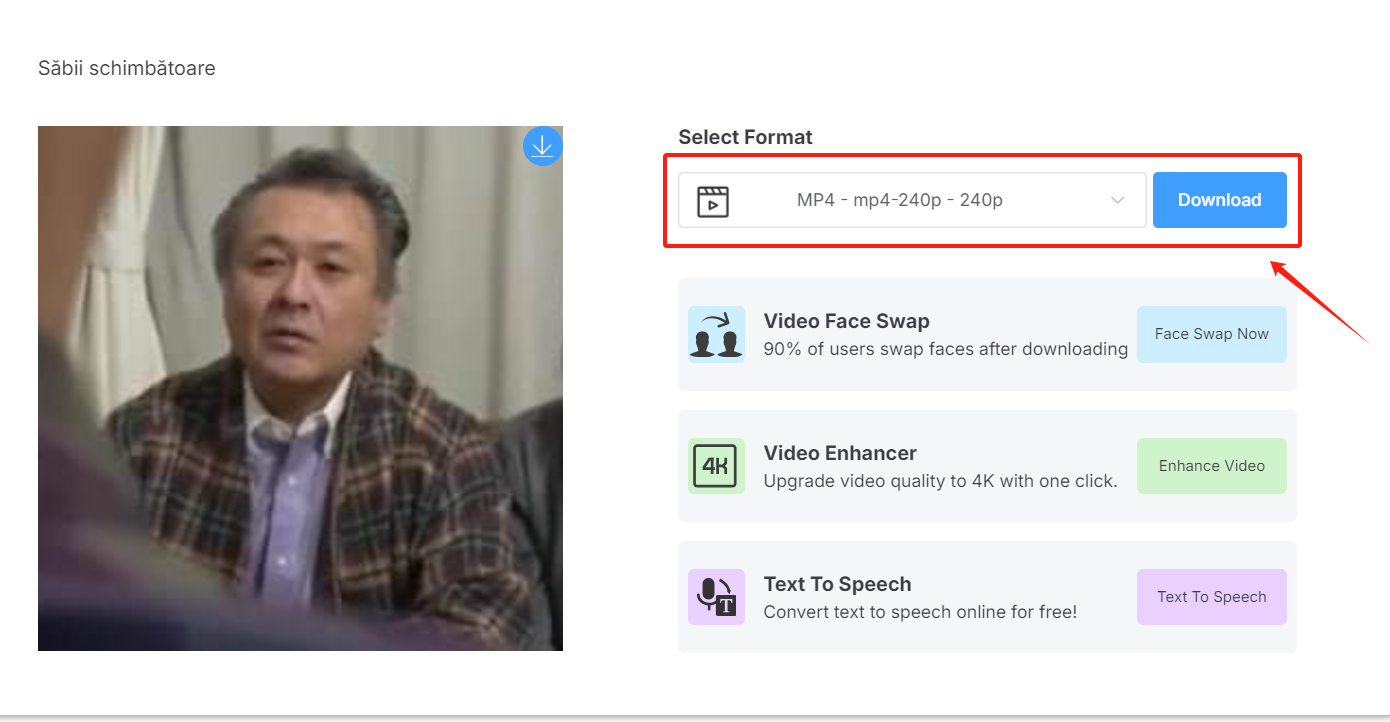
Task: Click the 'Video Face Swap' heading text
Action: coord(846,321)
